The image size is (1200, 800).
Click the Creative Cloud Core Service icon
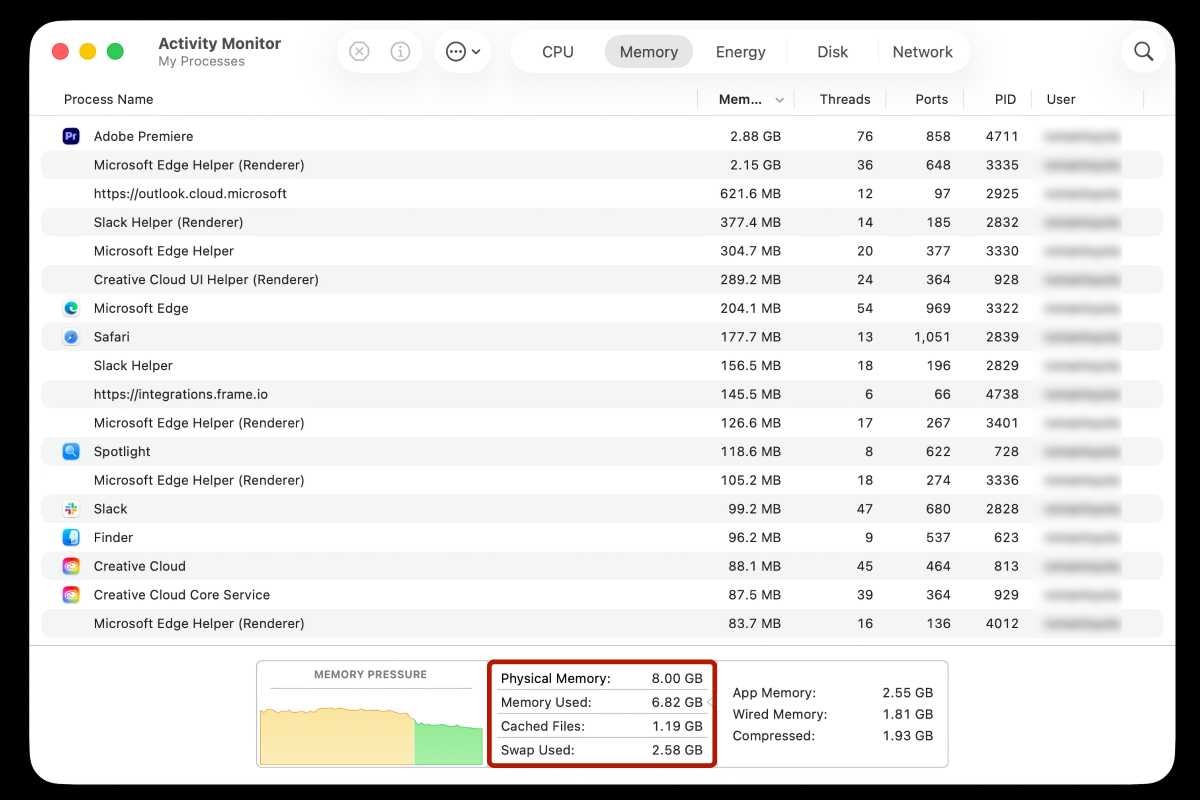(70, 594)
